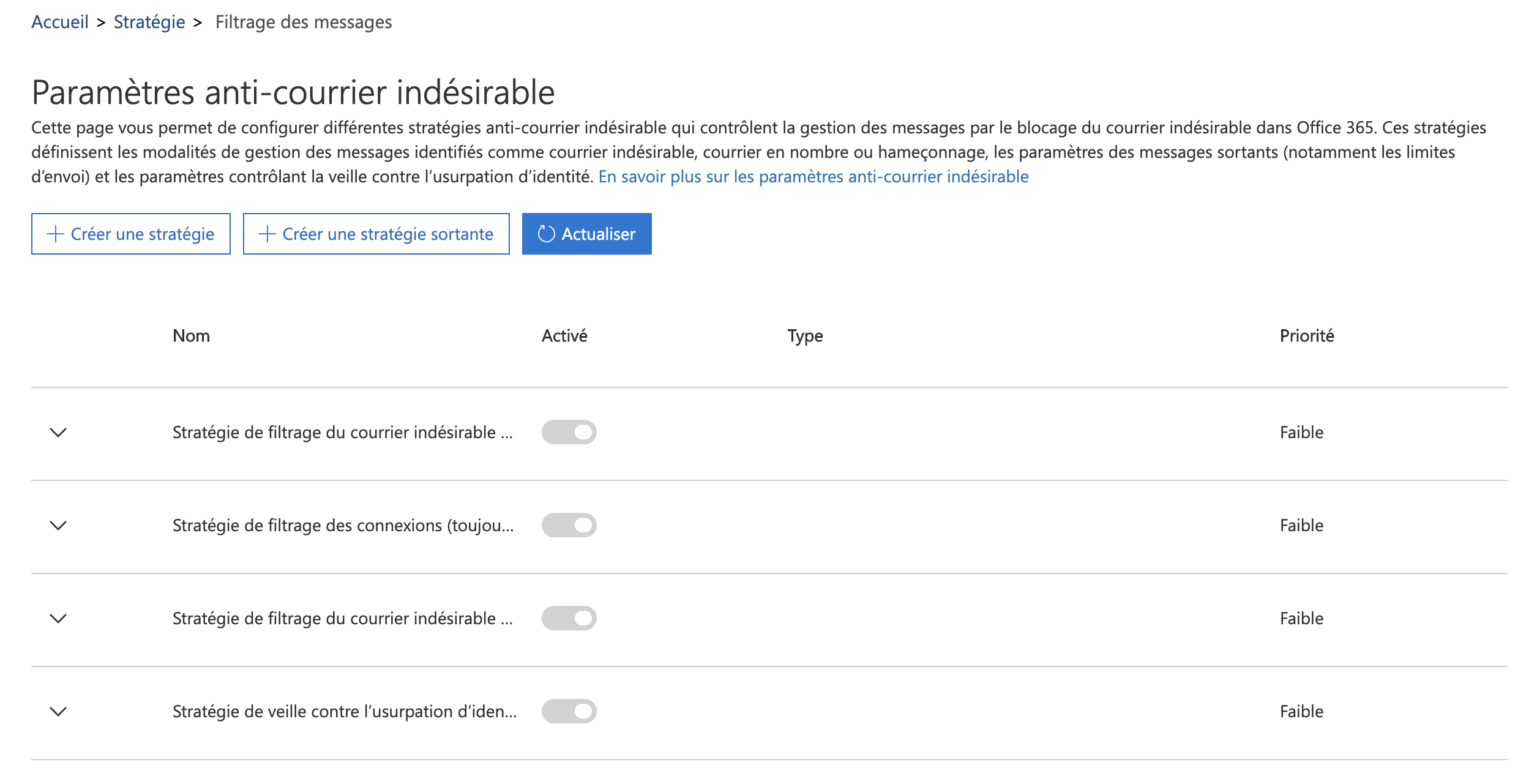Sort by the Activé column header
The width and height of the screenshot is (1537, 784).
tap(564, 335)
